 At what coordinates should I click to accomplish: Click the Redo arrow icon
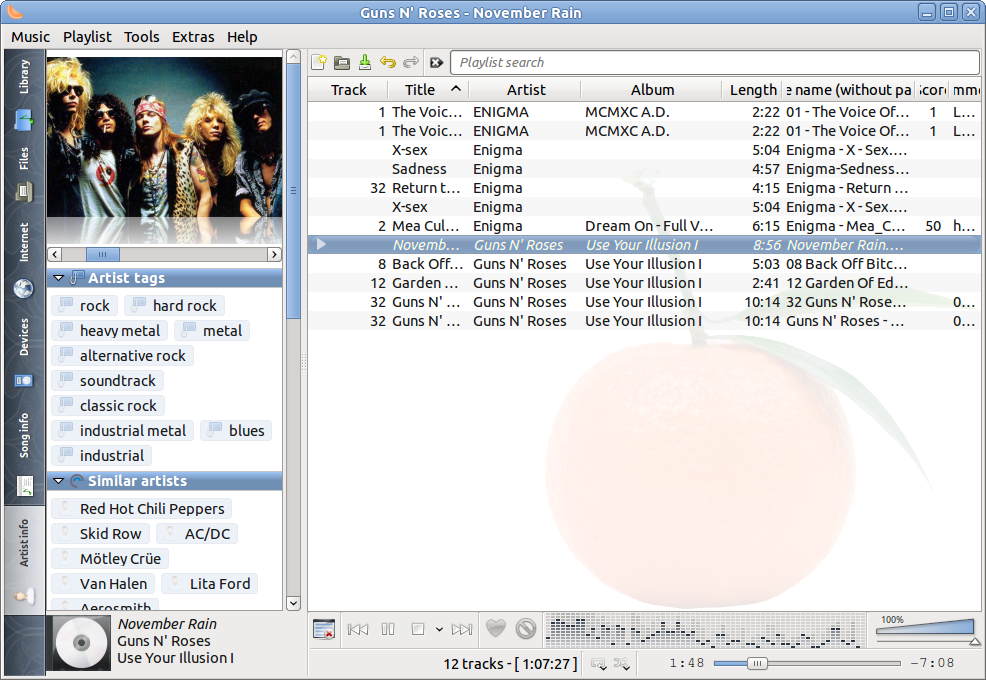(411, 62)
